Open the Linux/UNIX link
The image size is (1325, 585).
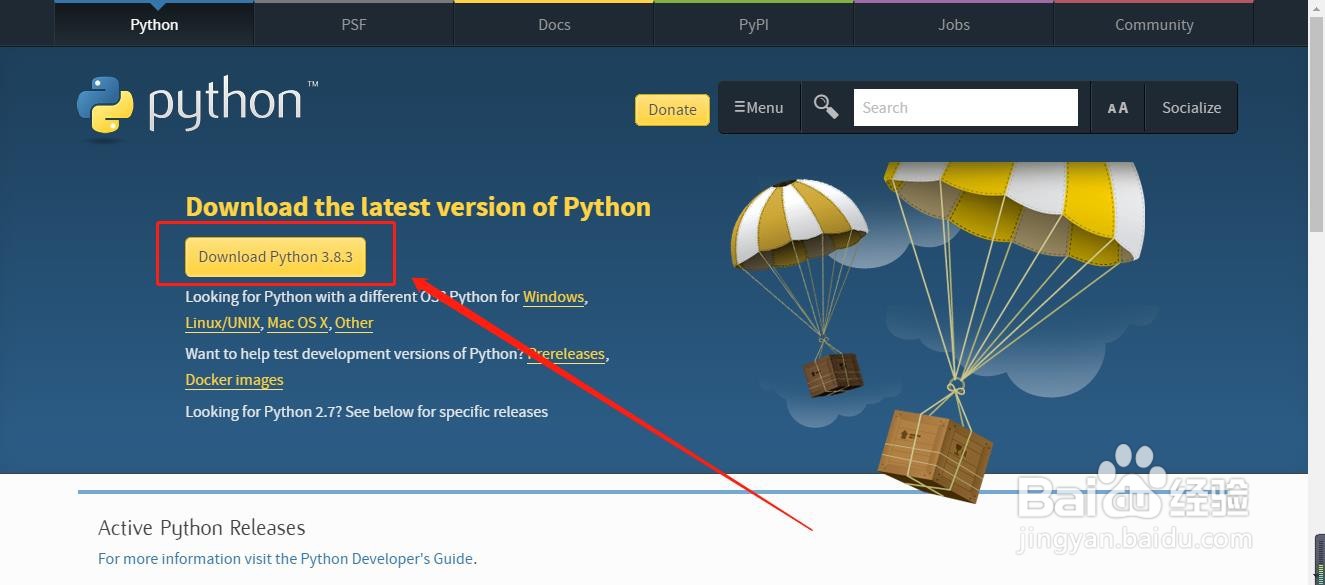click(x=222, y=322)
